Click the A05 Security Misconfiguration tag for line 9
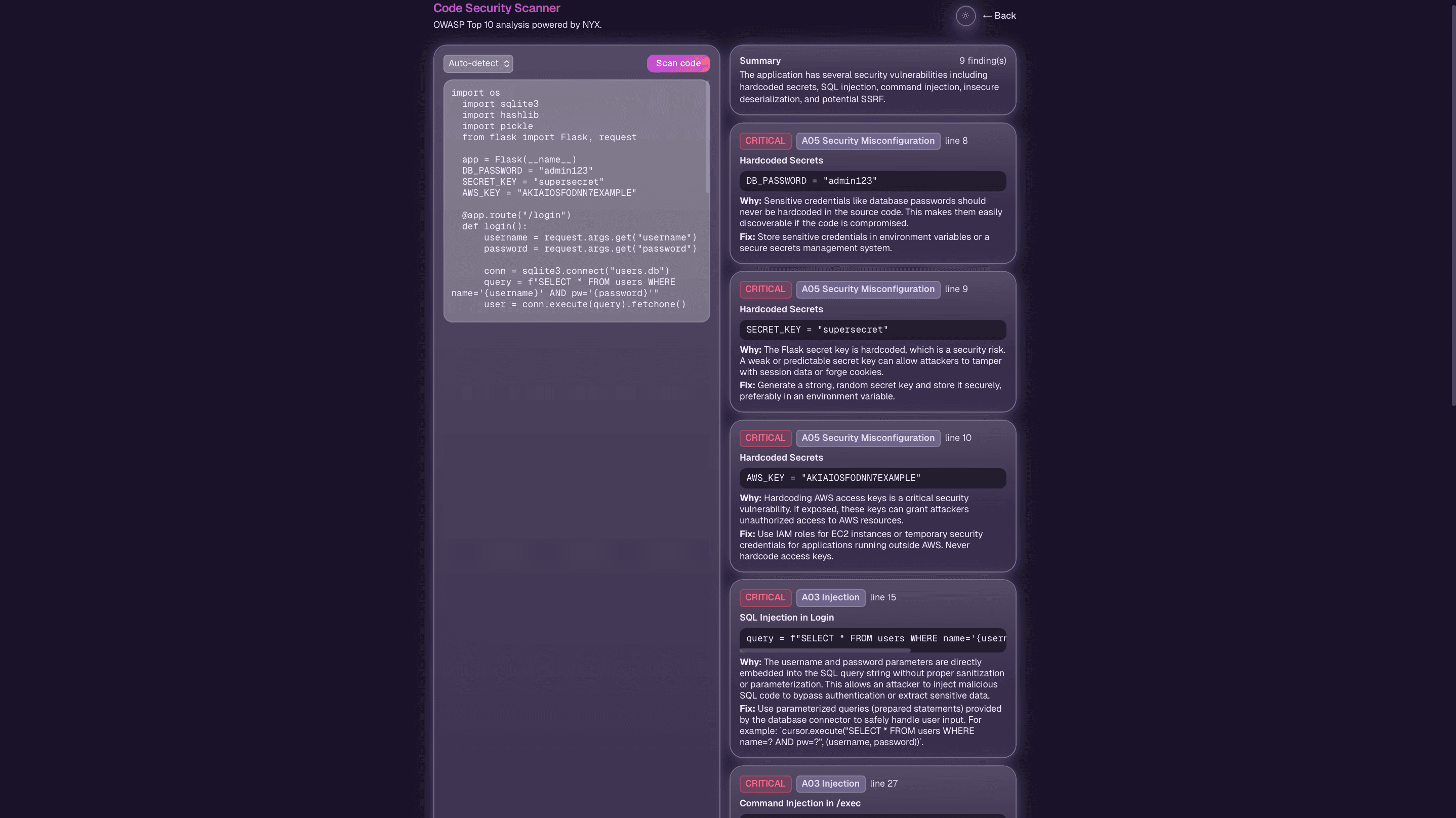1456x818 pixels. pos(868,290)
